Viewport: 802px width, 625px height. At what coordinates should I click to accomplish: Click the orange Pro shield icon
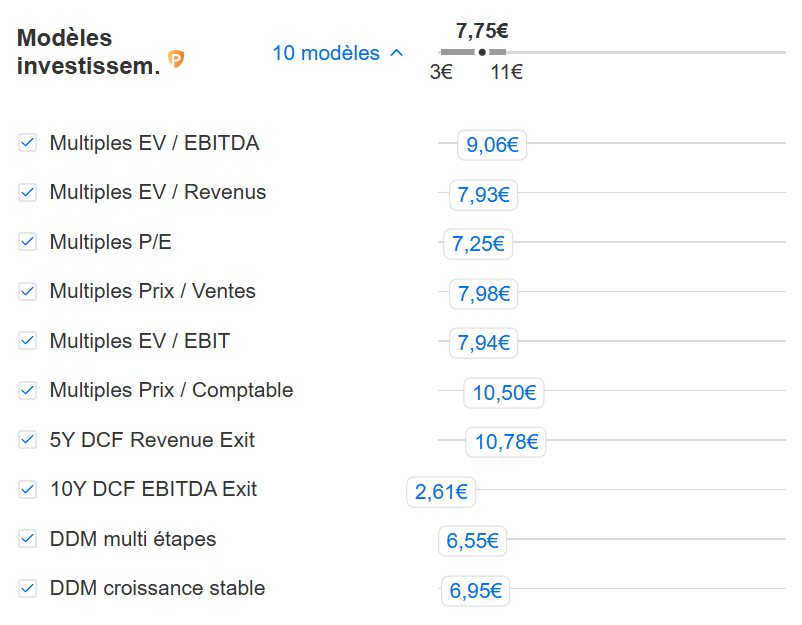pyautogui.click(x=176, y=60)
